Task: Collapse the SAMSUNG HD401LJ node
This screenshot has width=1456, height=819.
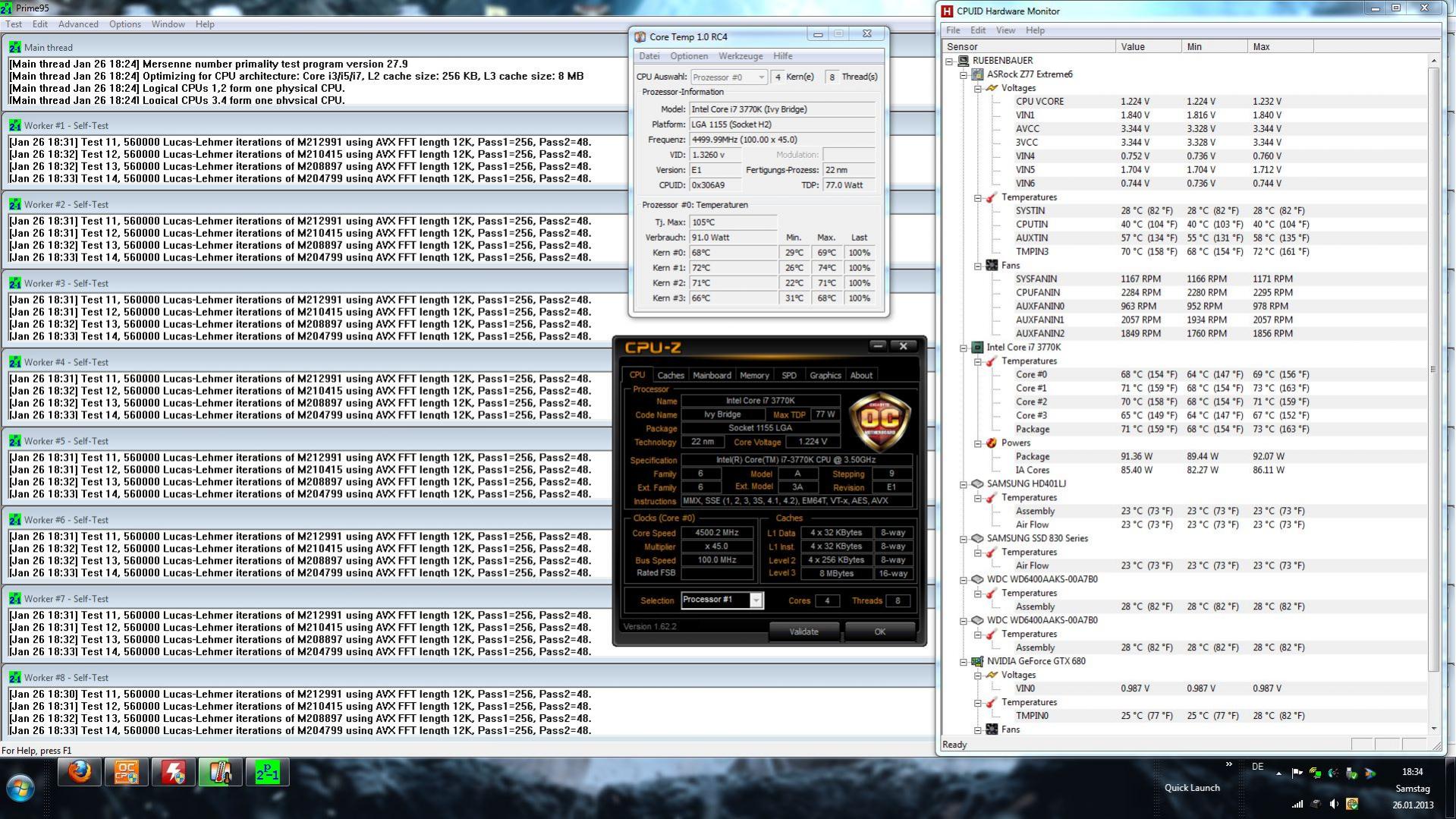Action: [964, 484]
